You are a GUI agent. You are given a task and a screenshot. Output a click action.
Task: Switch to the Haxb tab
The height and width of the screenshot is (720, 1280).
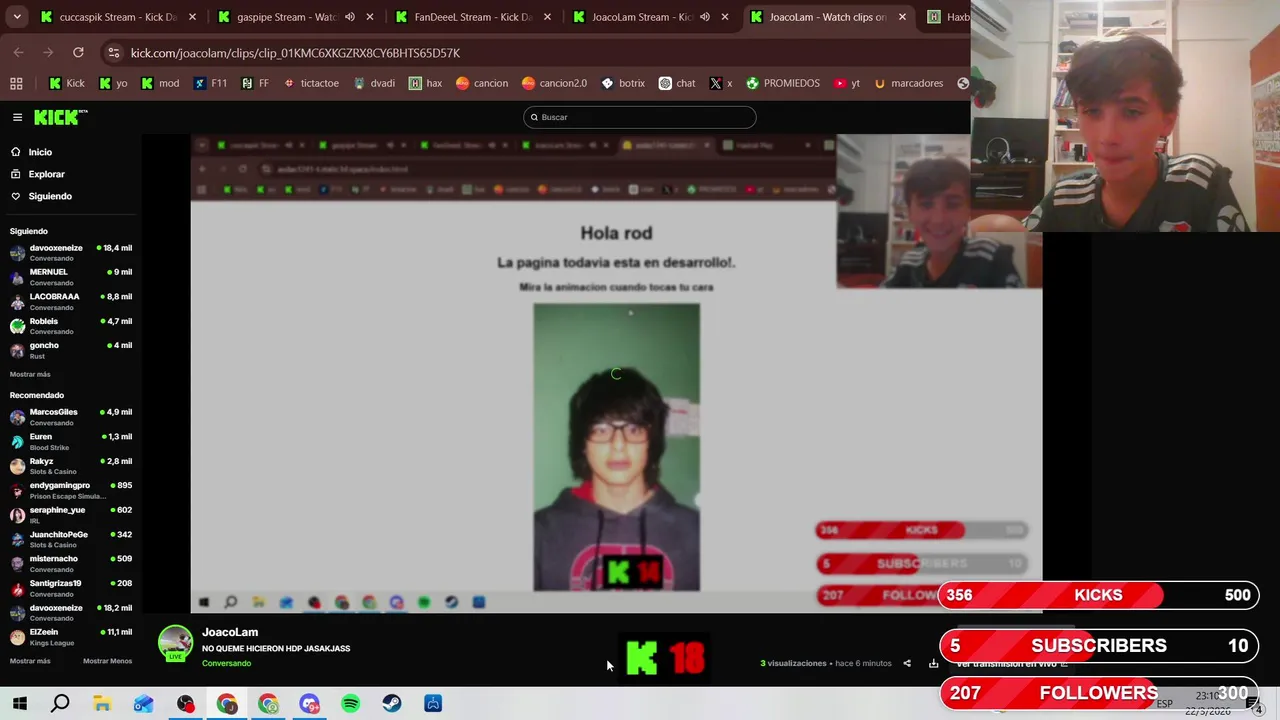tap(946, 17)
